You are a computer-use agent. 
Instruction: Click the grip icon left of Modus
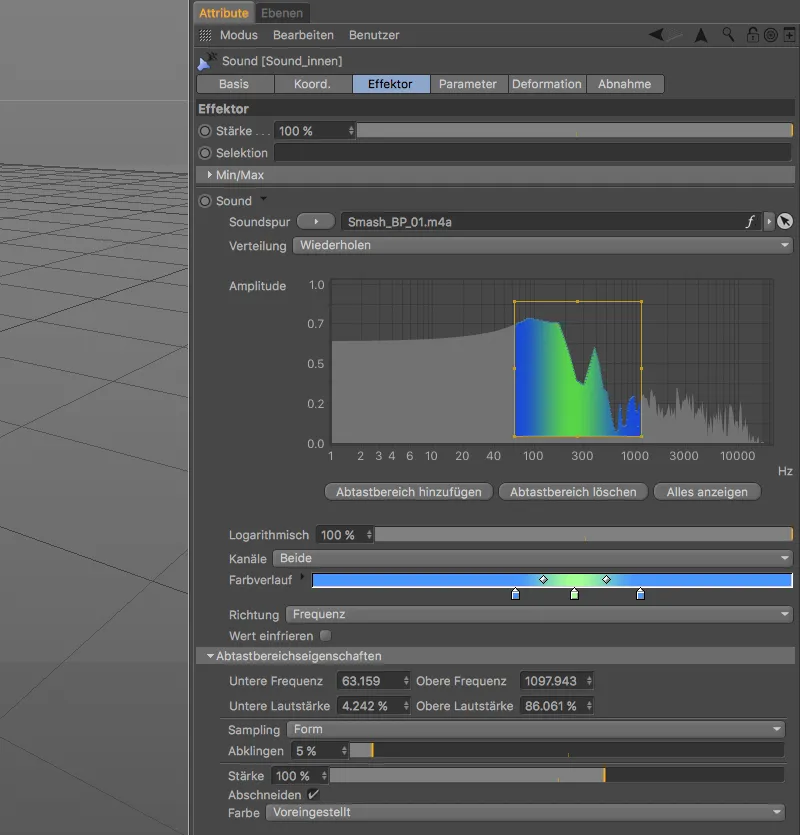[205, 35]
